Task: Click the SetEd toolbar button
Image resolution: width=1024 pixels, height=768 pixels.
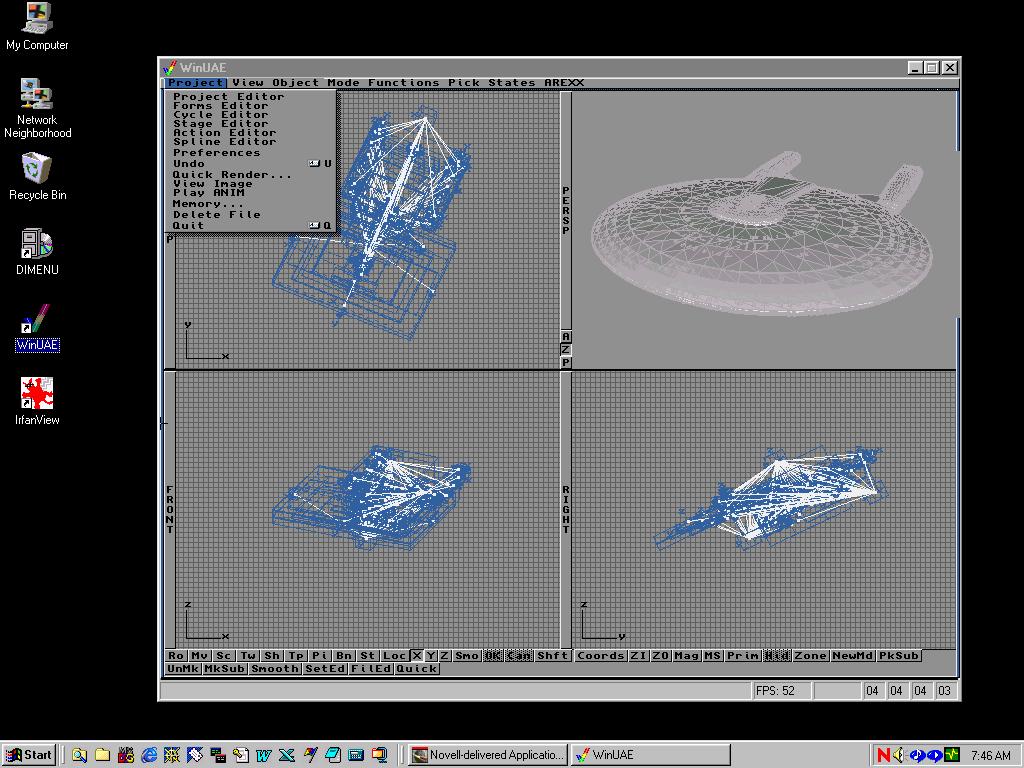Action: (325, 669)
